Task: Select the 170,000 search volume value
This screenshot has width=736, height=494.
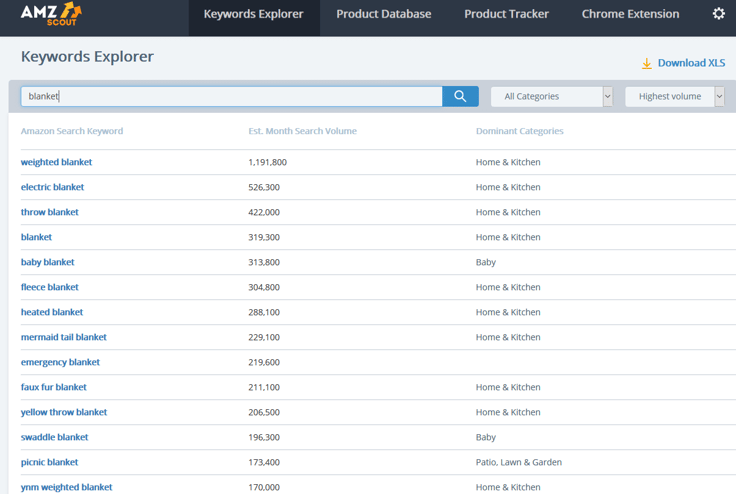Action: (x=264, y=487)
